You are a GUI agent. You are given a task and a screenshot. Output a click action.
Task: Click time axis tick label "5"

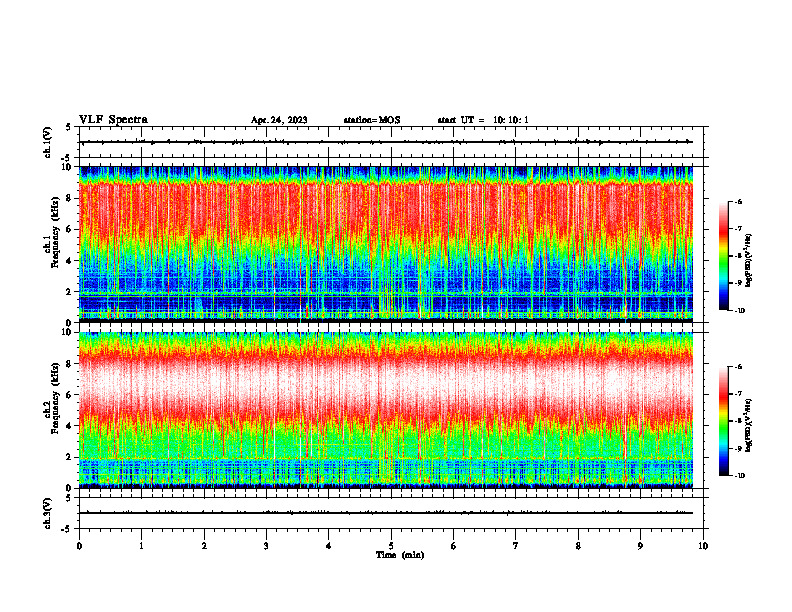[x=391, y=546]
